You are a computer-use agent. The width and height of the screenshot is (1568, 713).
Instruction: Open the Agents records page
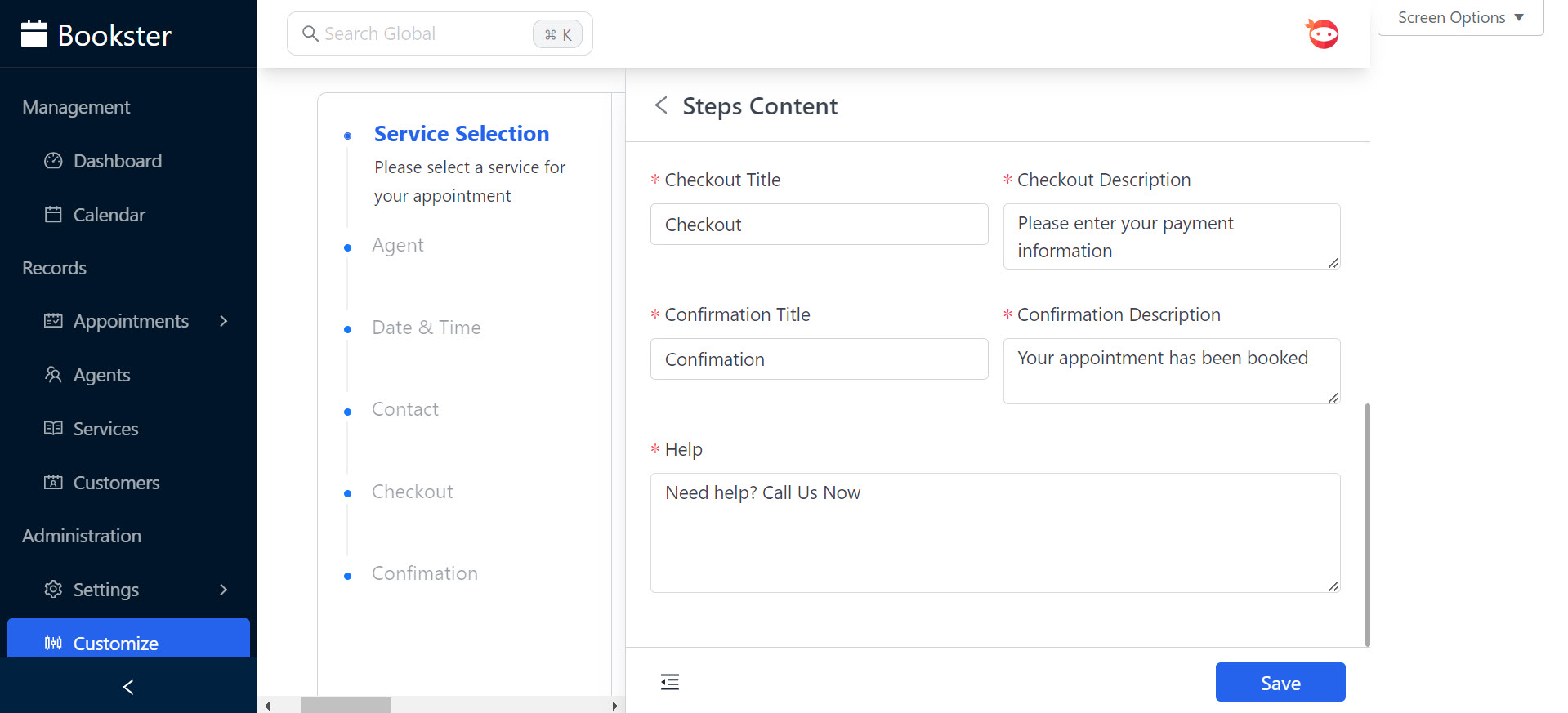101,375
